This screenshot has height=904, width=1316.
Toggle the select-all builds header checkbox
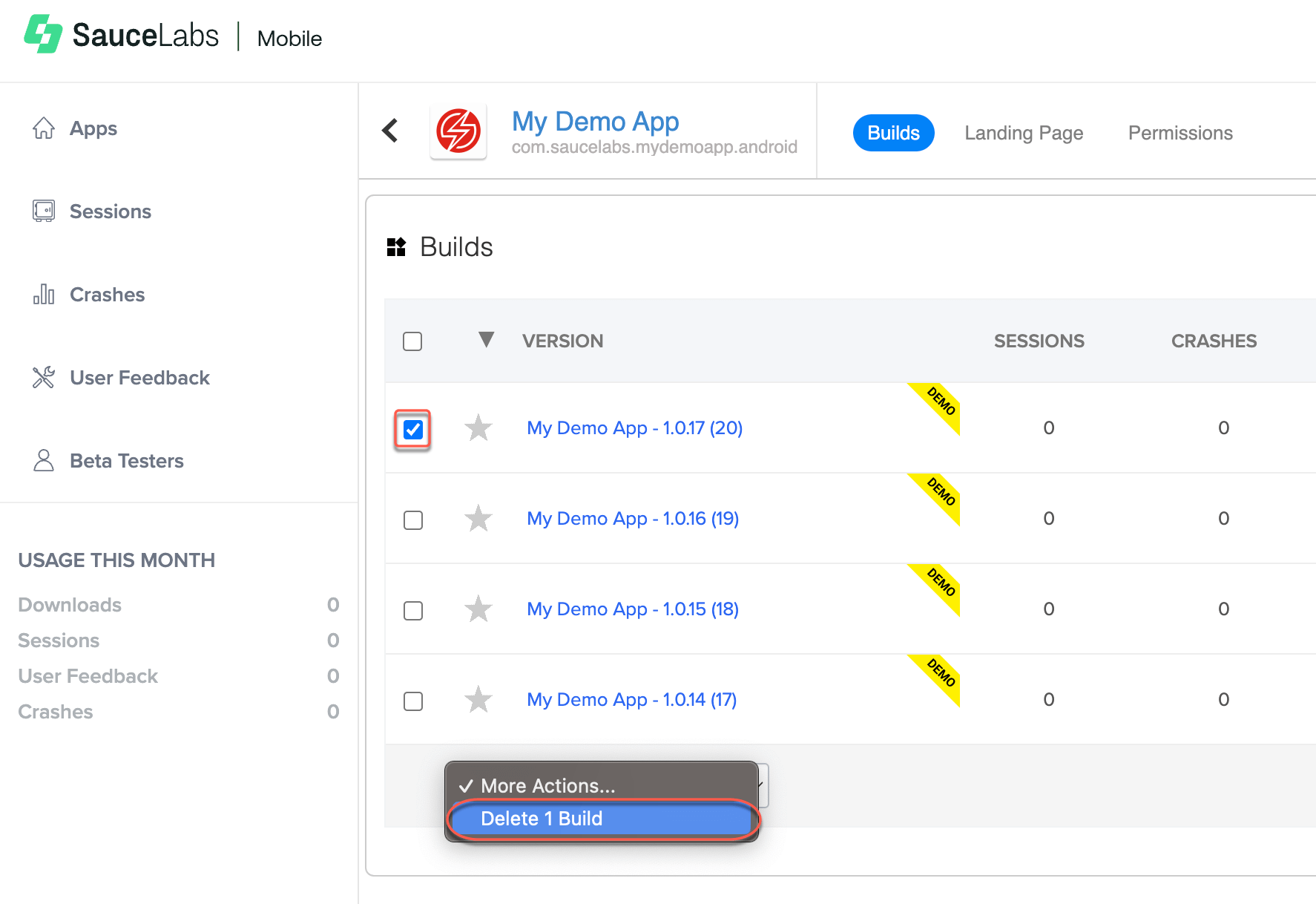412,341
